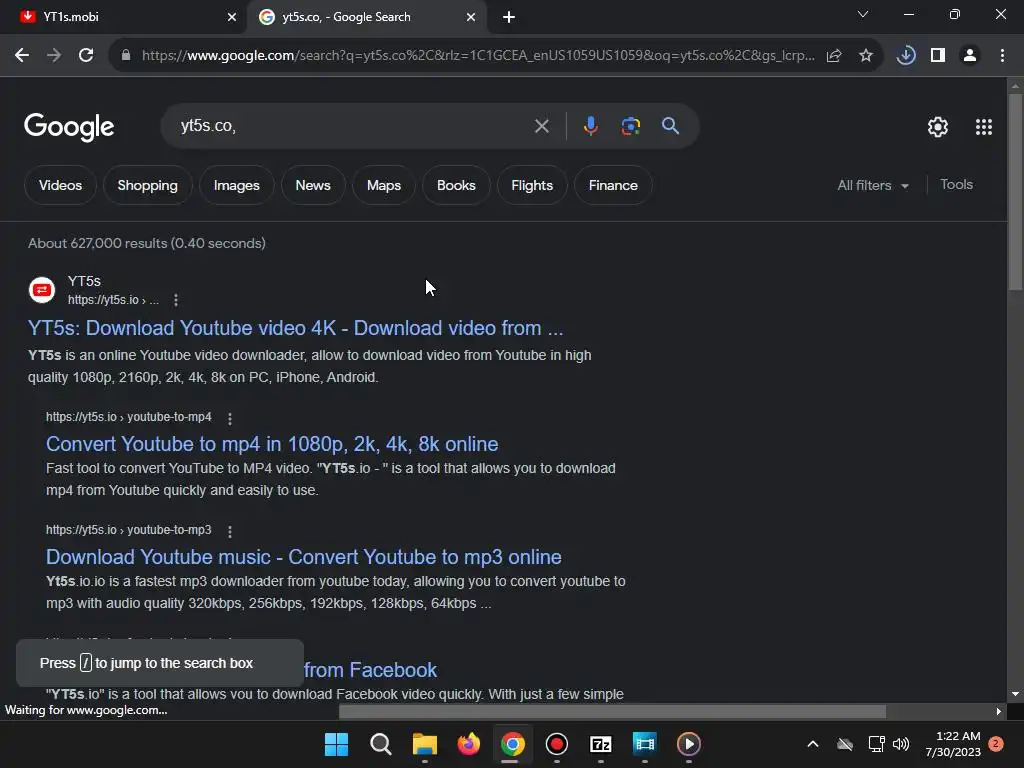The width and height of the screenshot is (1024, 768).
Task: Search by image with Google Lens
Action: coord(630,126)
